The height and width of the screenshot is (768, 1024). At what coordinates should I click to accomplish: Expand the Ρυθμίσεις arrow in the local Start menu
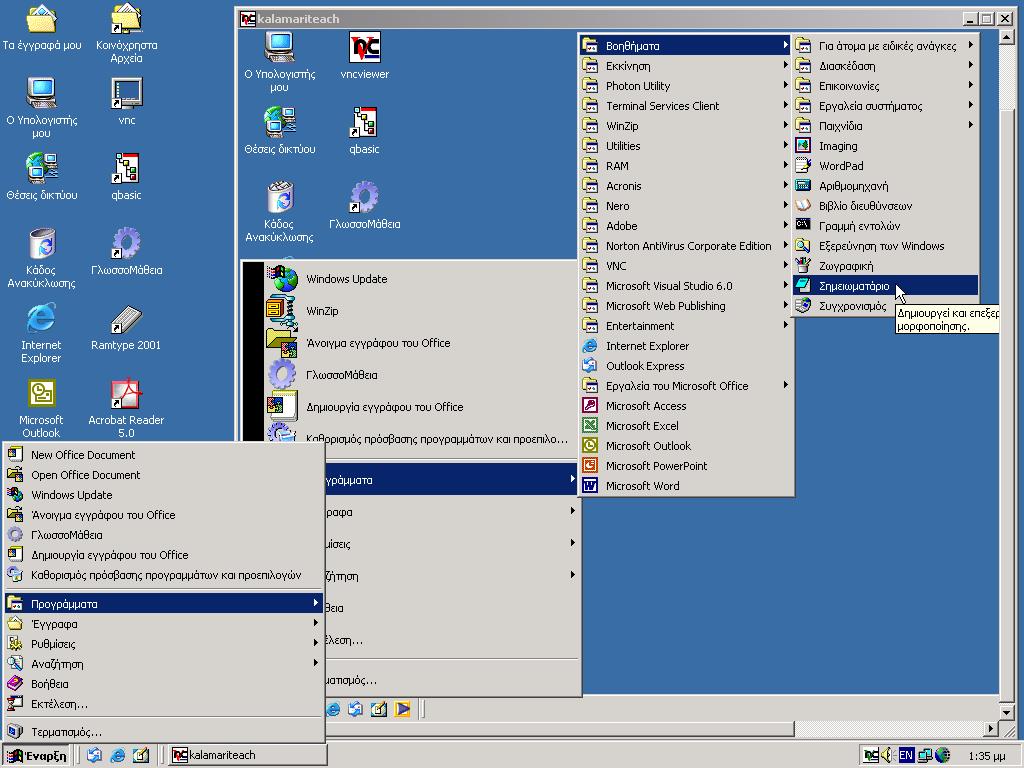point(315,643)
